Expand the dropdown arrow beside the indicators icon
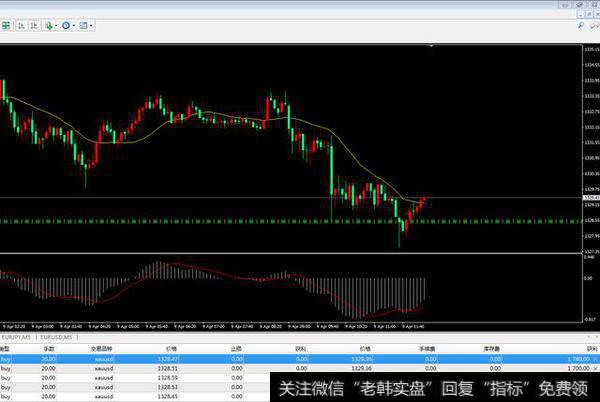 pyautogui.click(x=56, y=24)
